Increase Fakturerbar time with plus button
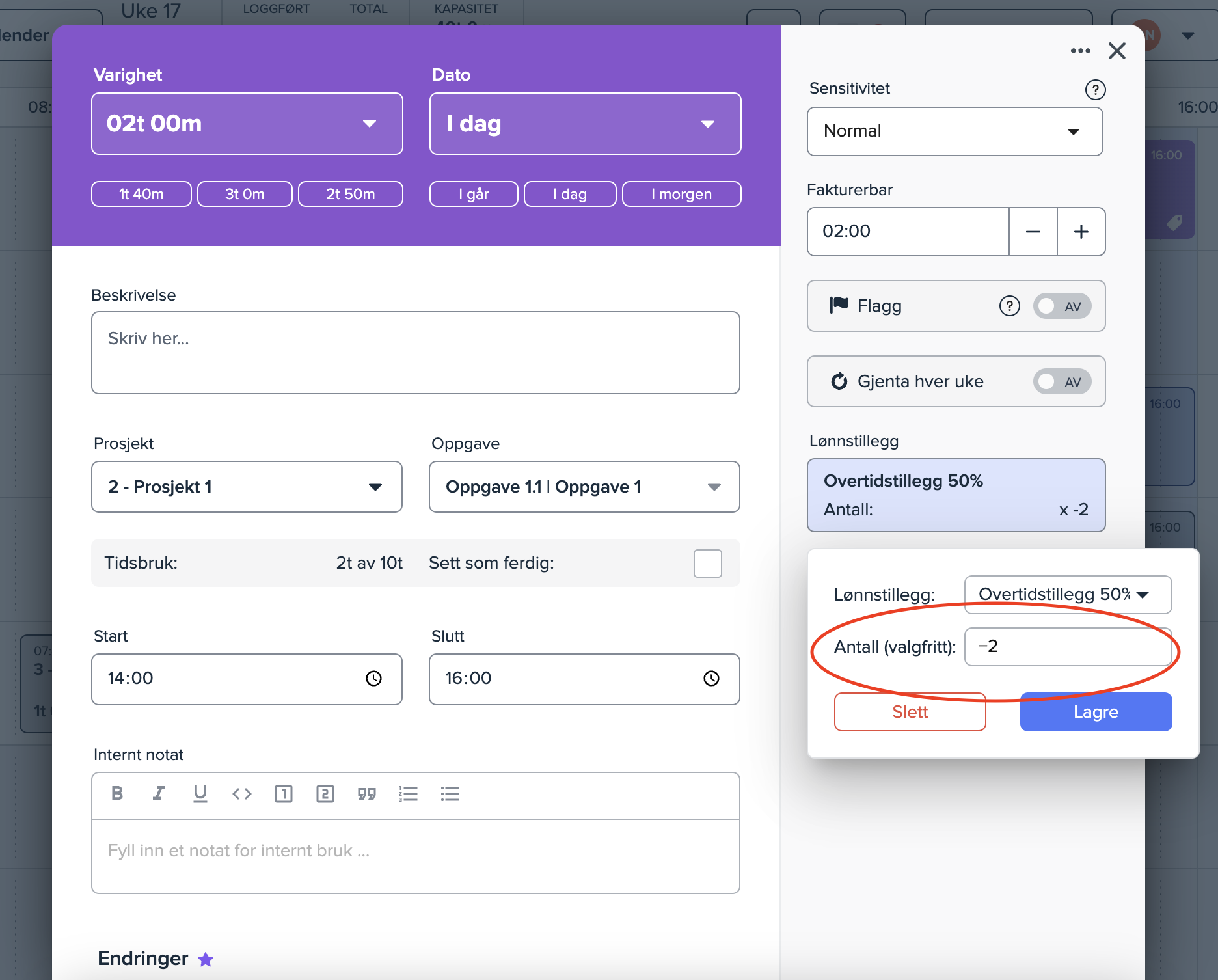Viewport: 1218px width, 980px height. 1081,232
